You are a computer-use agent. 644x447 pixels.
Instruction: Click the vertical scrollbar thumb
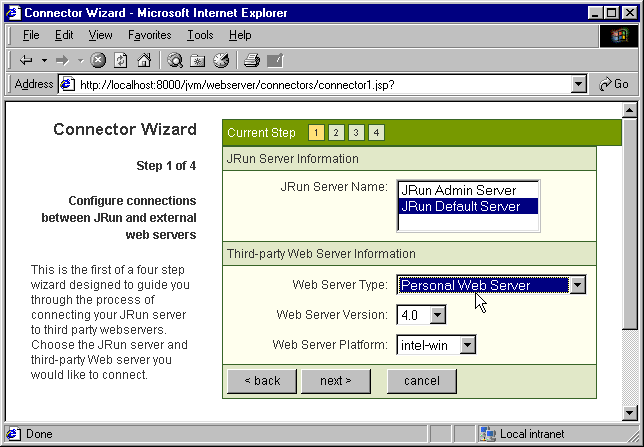click(630, 223)
